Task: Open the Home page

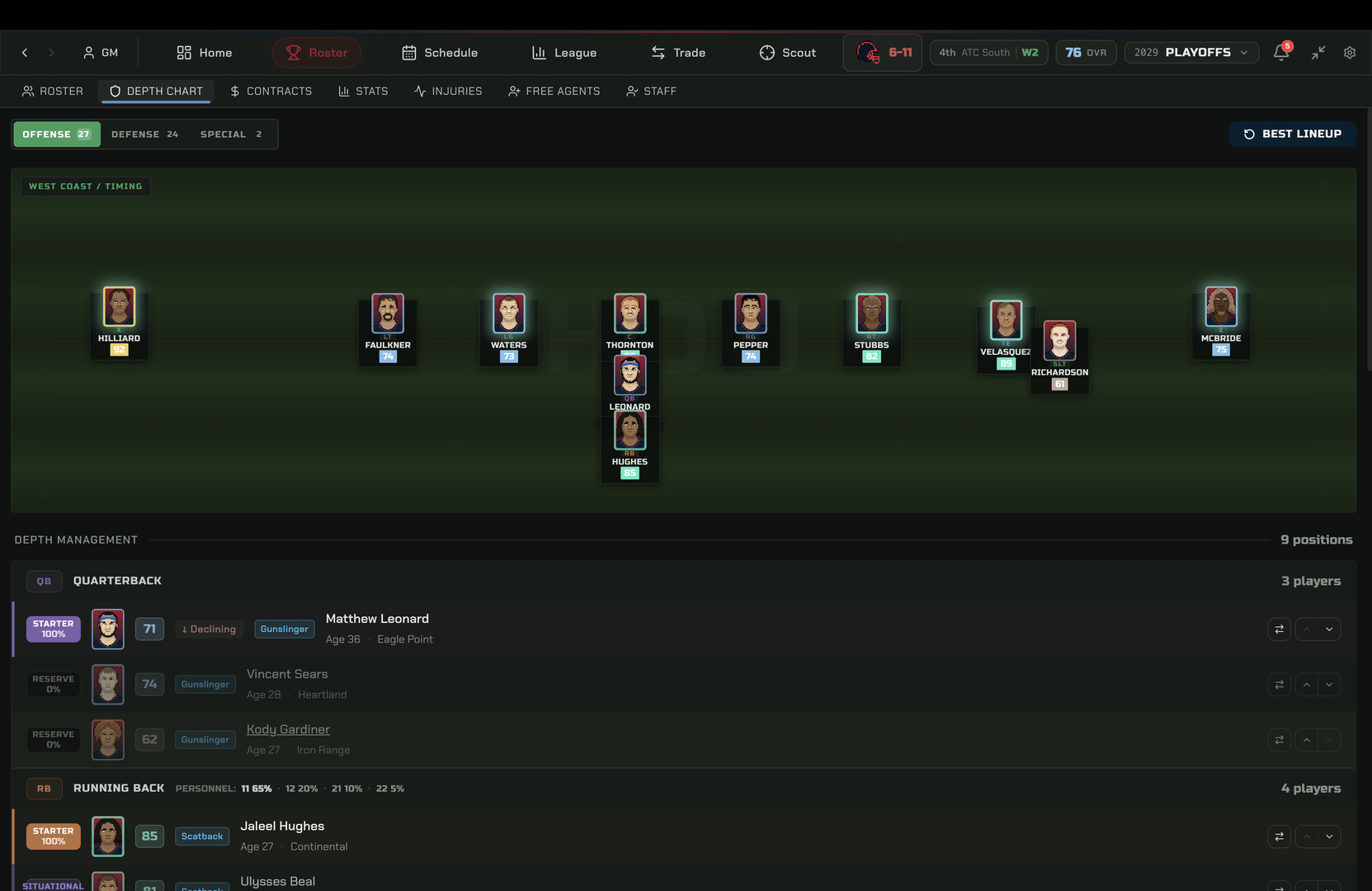Action: [x=205, y=53]
